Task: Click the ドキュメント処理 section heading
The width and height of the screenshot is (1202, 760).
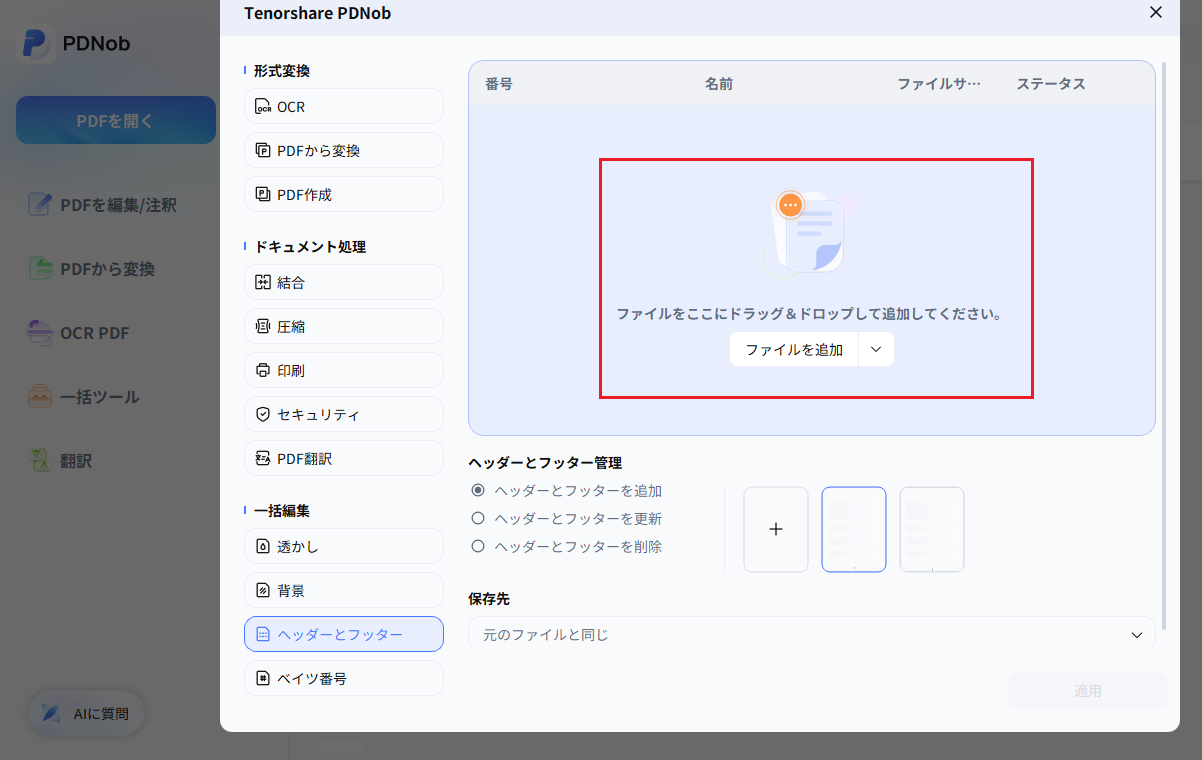Action: 310,247
